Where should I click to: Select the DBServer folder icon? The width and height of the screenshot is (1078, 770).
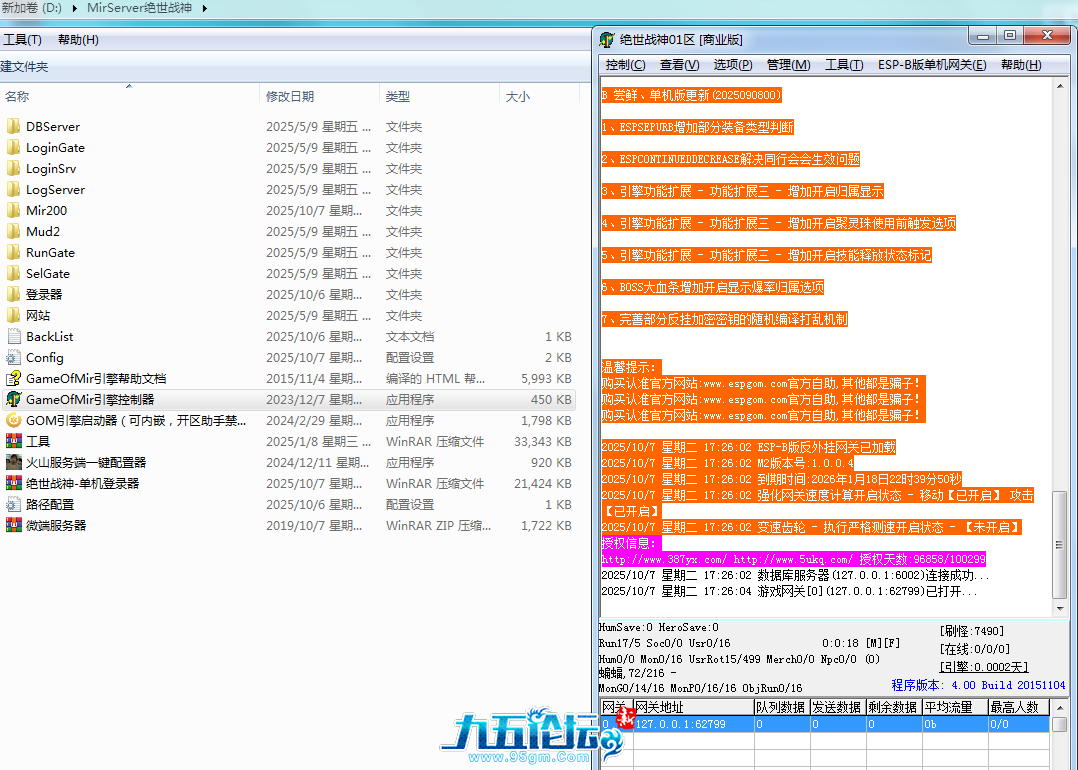[x=13, y=126]
